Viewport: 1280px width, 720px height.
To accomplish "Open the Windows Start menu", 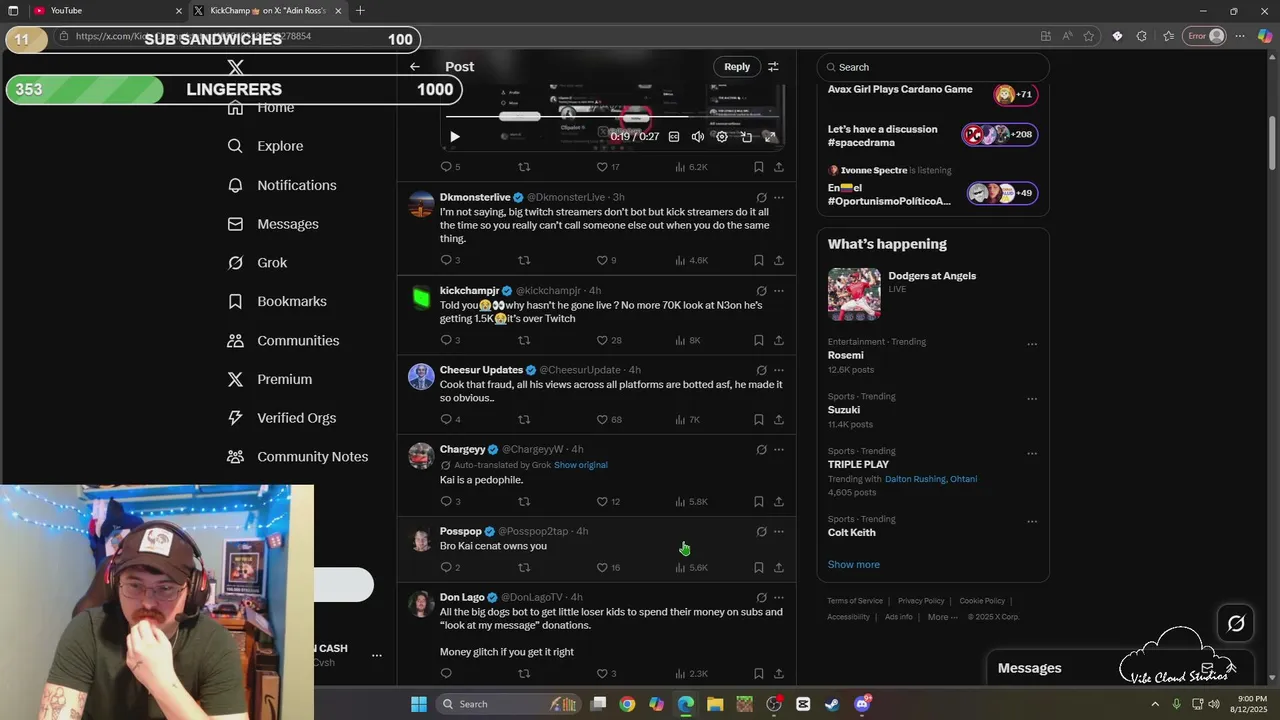I will 419,704.
